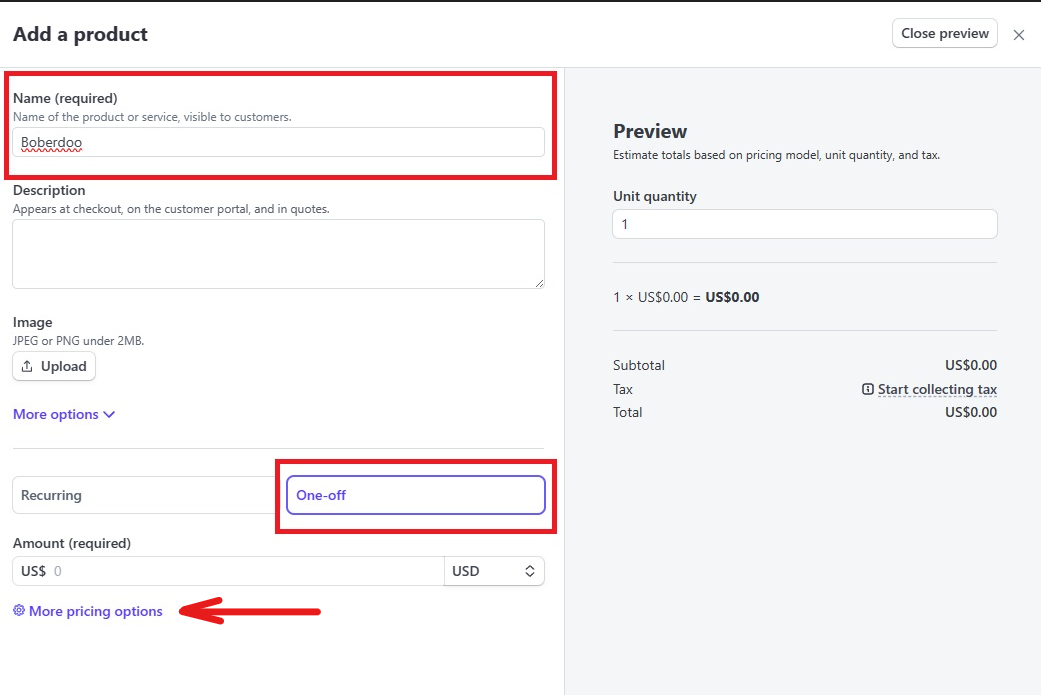Follow the Start collecting tax link
Screen dimensions: 1041x695
[x=937, y=389]
